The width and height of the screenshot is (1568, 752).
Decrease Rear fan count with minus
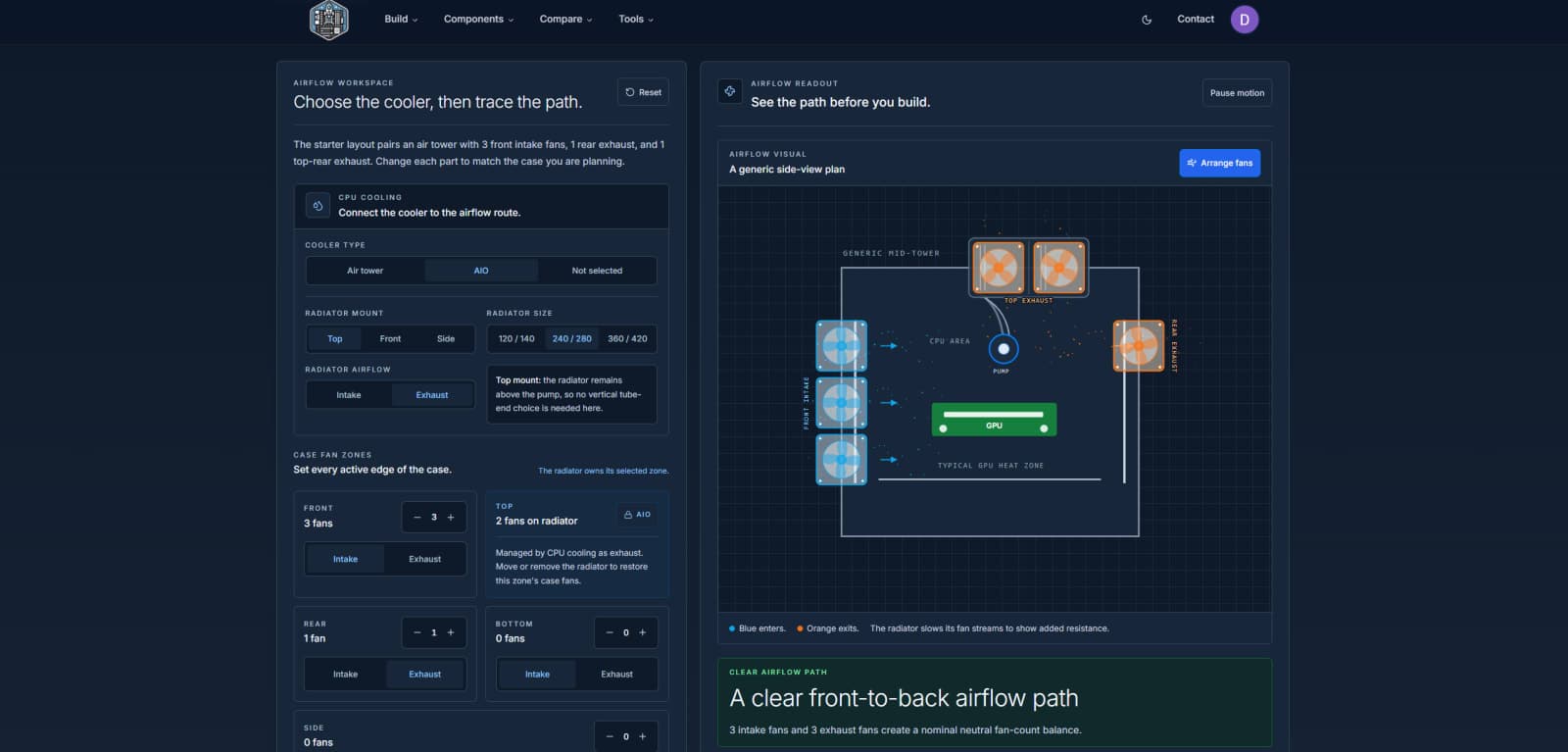tap(417, 633)
